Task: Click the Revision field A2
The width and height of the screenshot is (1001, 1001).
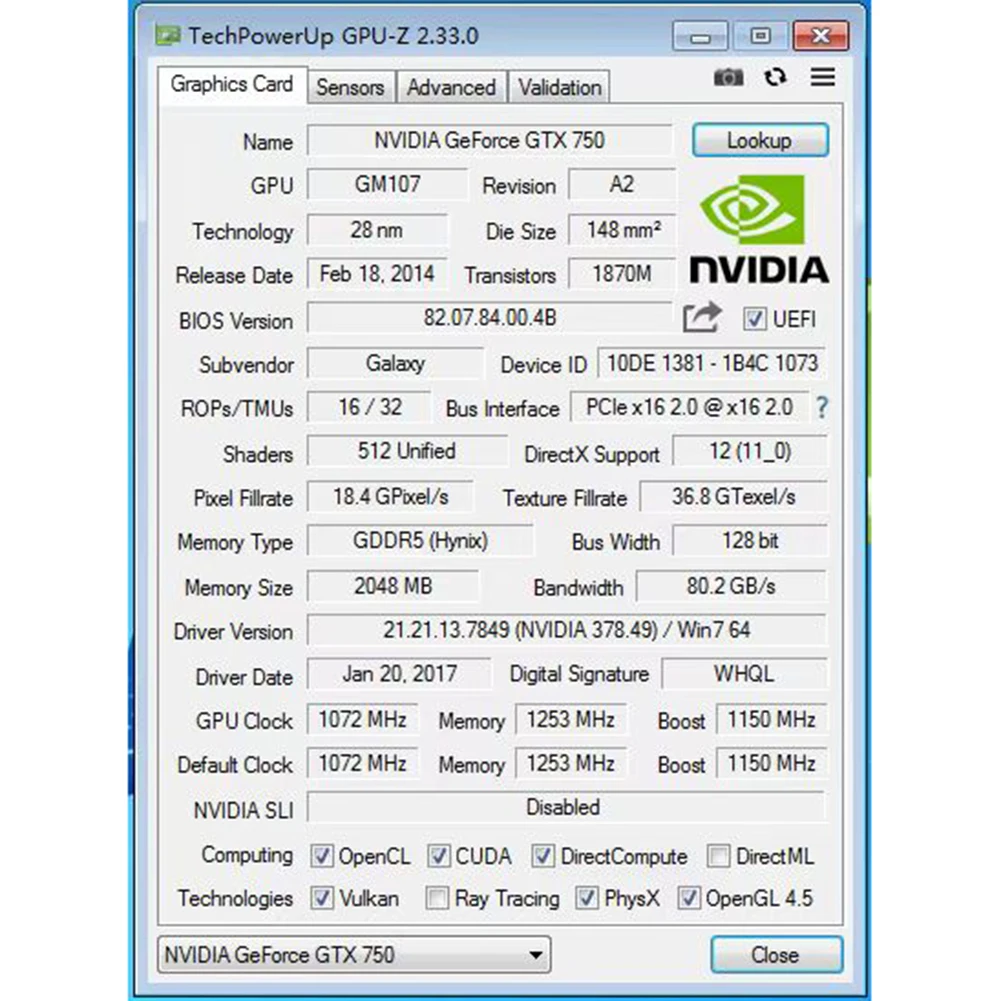Action: (x=622, y=184)
